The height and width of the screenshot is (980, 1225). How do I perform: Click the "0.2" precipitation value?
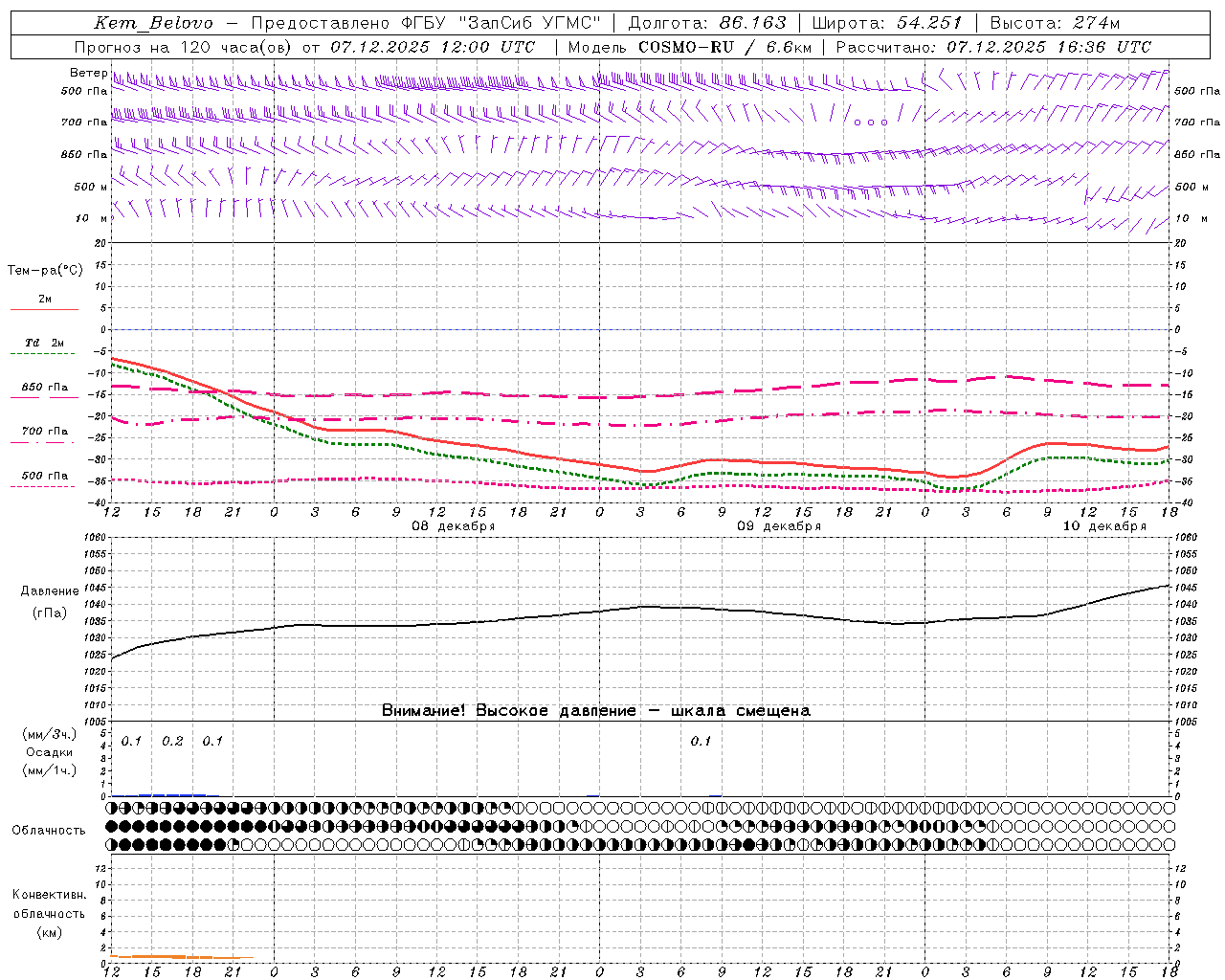click(x=172, y=742)
